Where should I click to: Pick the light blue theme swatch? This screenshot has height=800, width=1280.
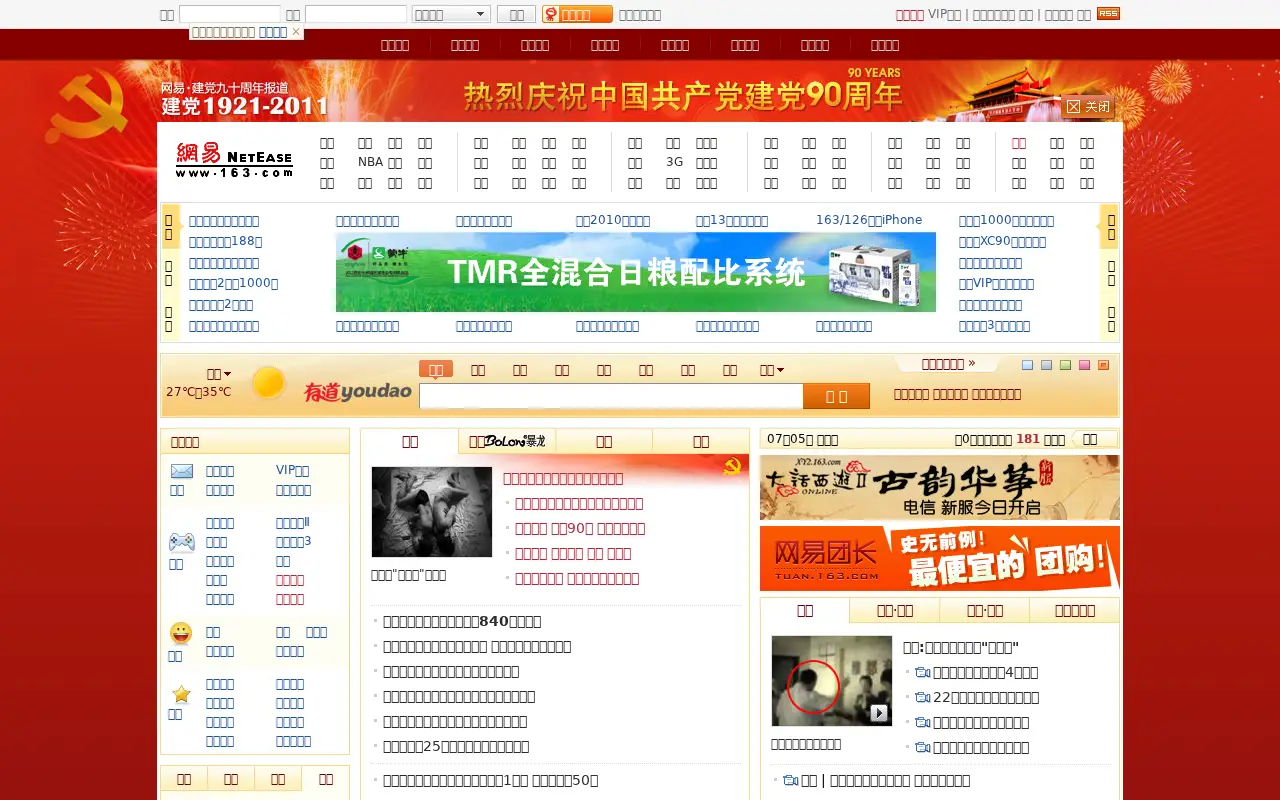tap(1027, 365)
